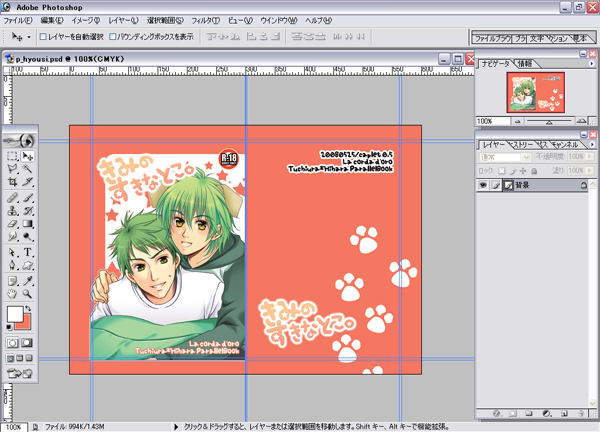Select the Brush tool

point(28,198)
